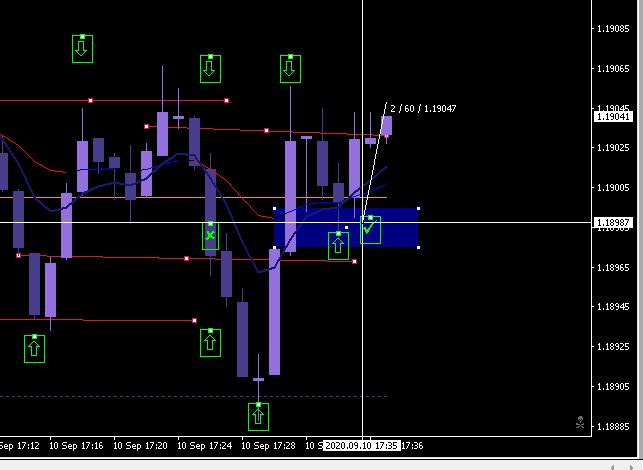
Task: Click the 17:36 time label
Action: pyautogui.click(x=412, y=446)
